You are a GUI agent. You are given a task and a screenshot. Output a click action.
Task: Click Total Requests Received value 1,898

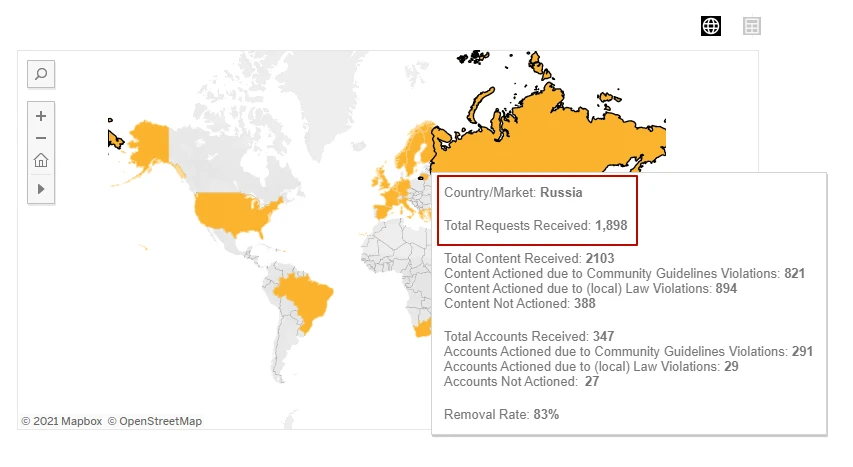[x=611, y=225]
